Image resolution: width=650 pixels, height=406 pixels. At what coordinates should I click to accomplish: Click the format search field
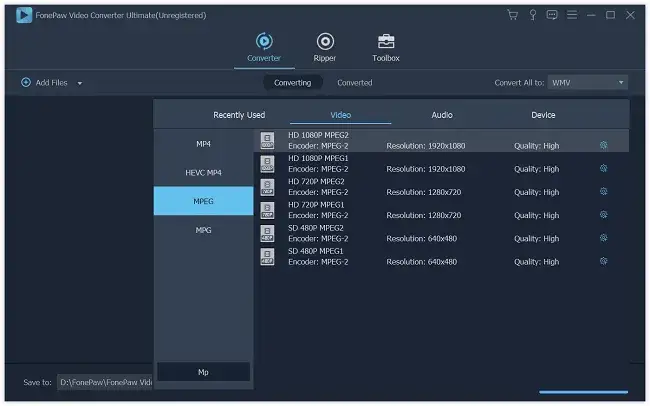[203, 372]
